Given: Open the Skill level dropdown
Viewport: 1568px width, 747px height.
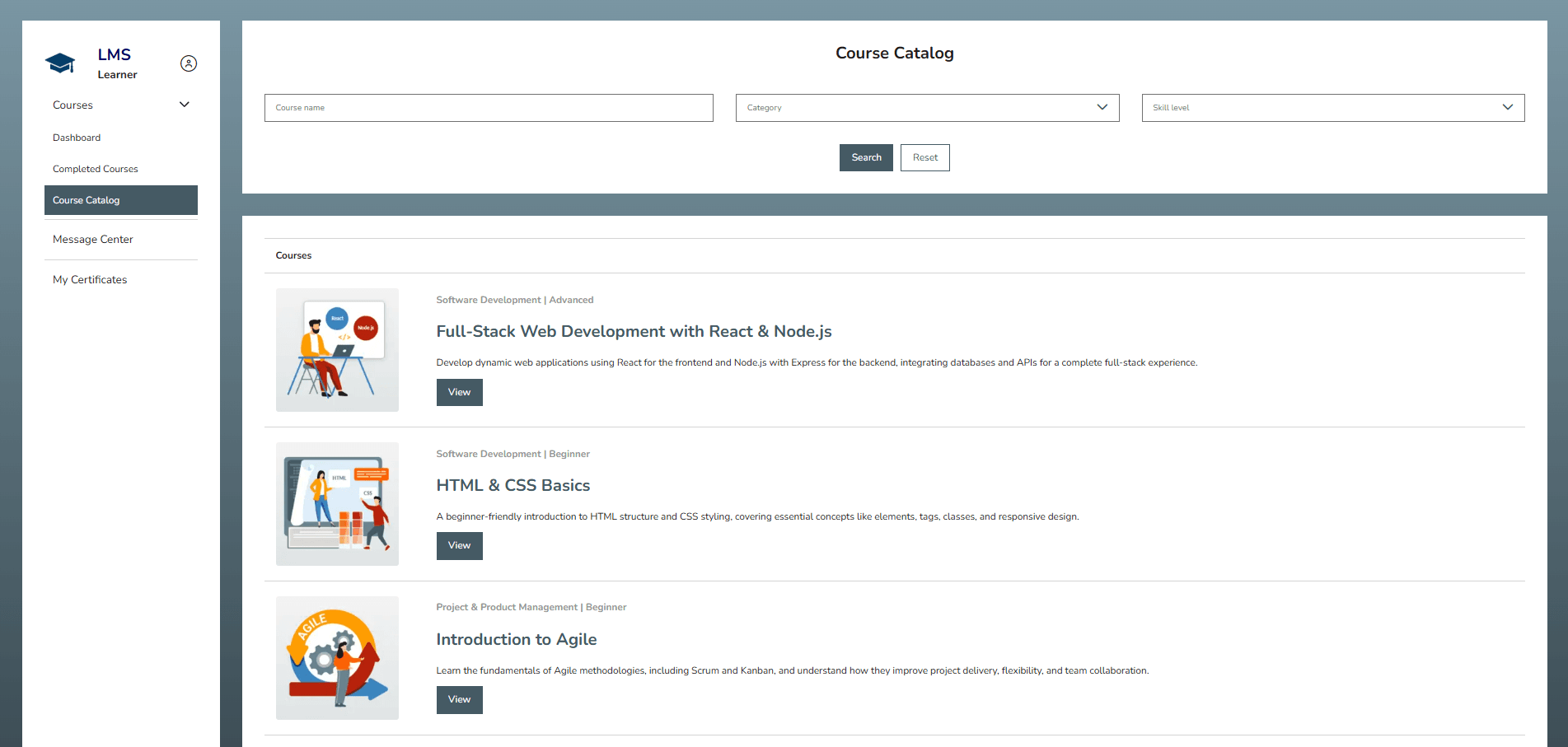Looking at the screenshot, I should (x=1332, y=107).
